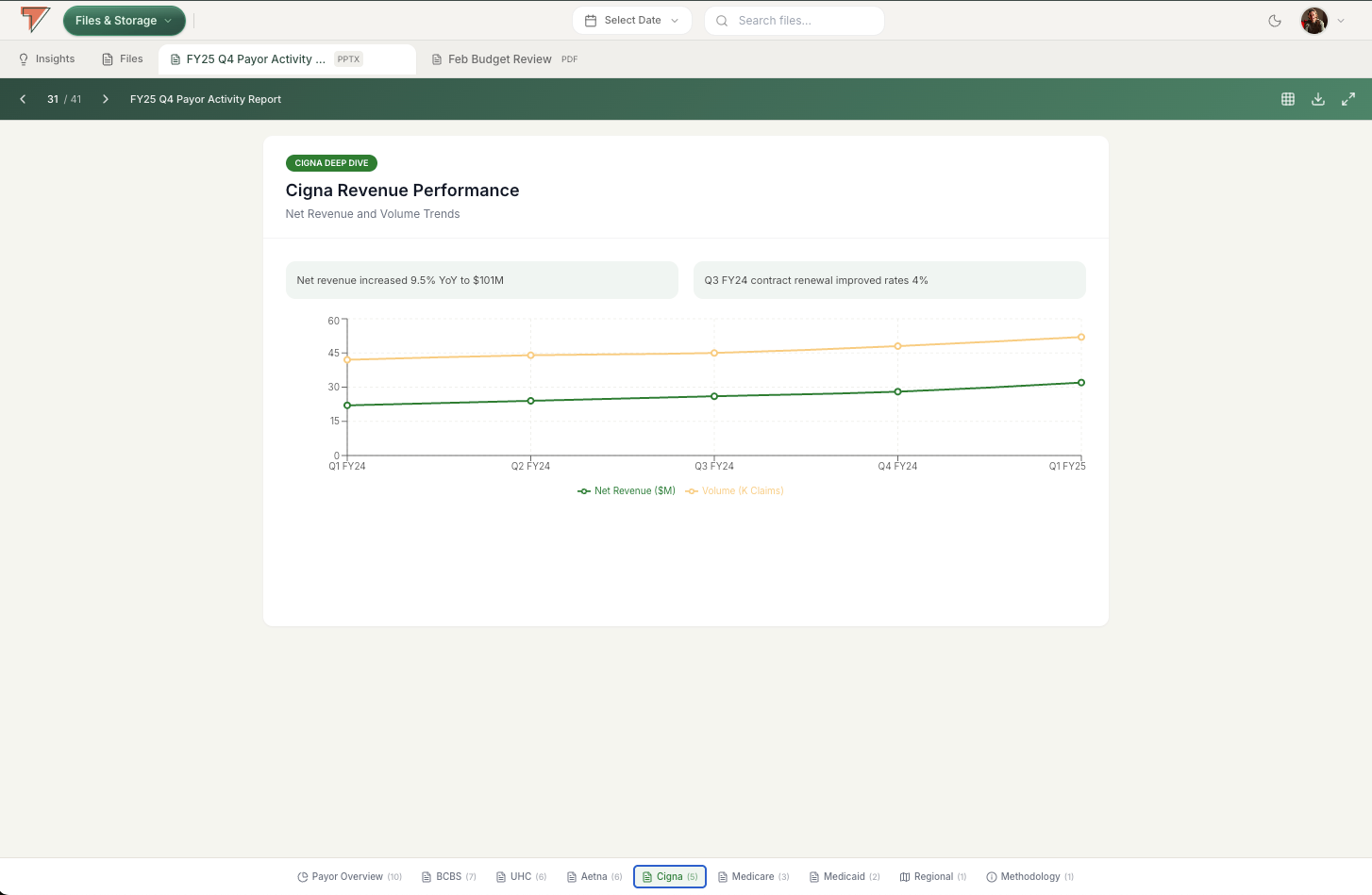
Task: Click the Insights lightbulb icon
Action: click(x=24, y=59)
